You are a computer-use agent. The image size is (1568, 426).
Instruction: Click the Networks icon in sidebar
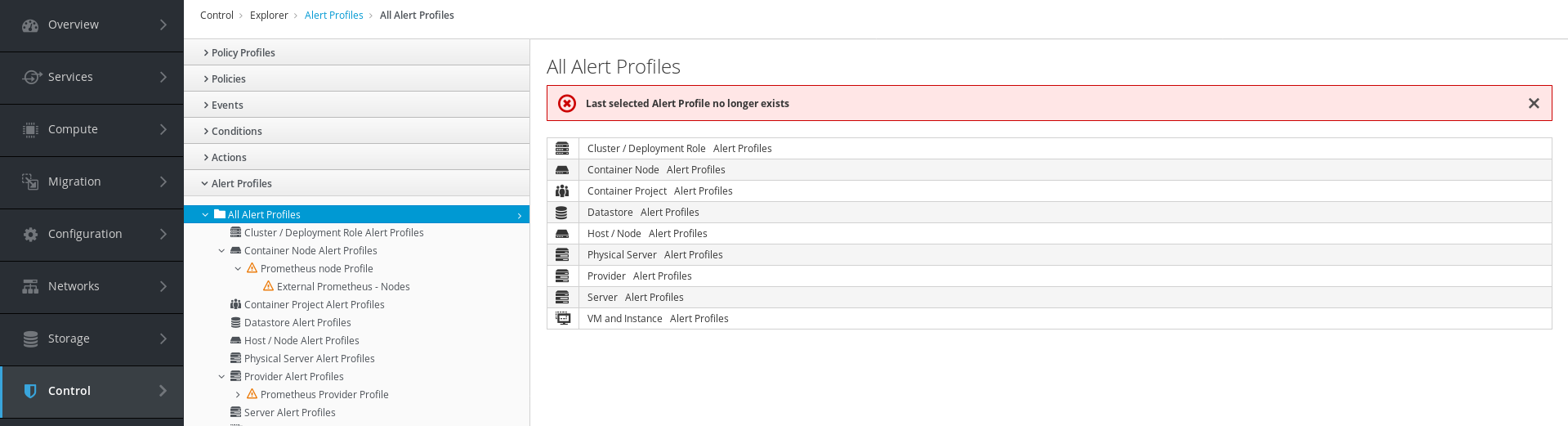click(x=30, y=286)
